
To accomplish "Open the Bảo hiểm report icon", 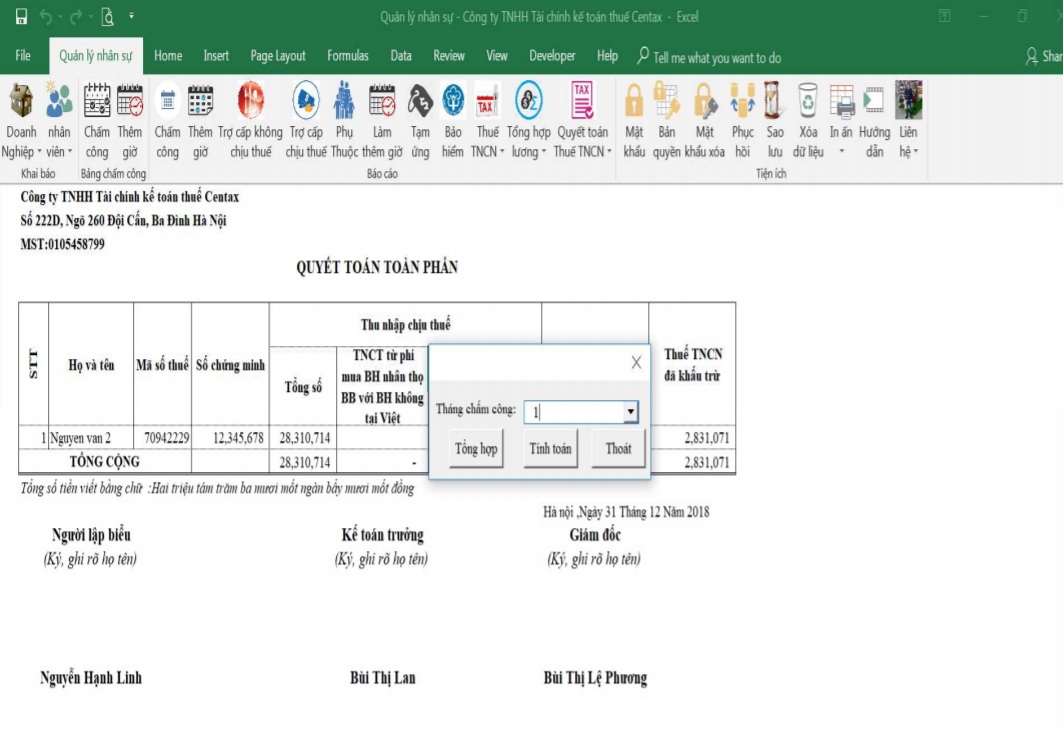I will (x=453, y=102).
